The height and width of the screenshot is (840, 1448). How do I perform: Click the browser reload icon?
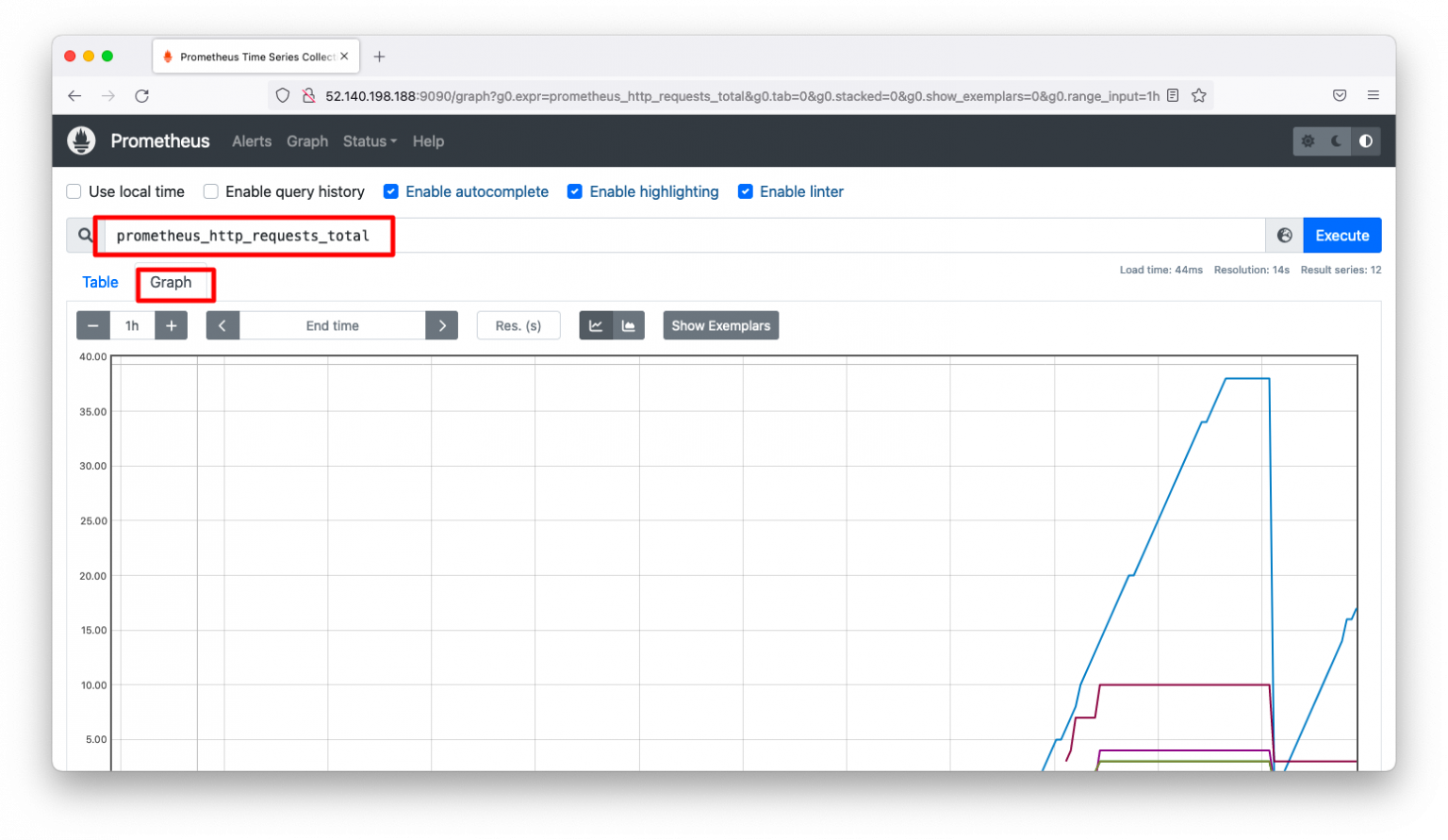click(141, 95)
